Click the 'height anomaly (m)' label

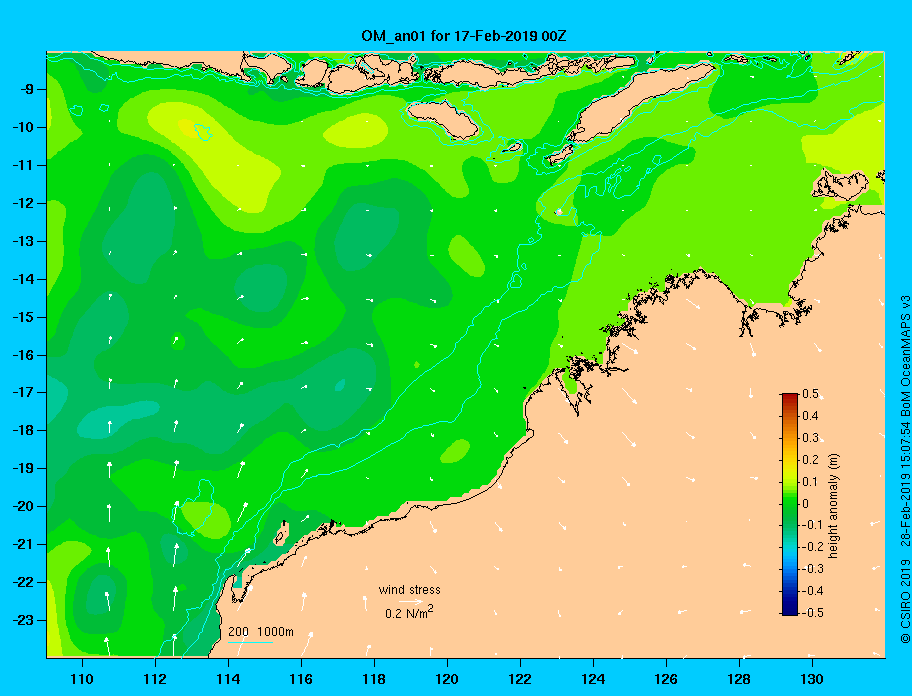click(833, 505)
